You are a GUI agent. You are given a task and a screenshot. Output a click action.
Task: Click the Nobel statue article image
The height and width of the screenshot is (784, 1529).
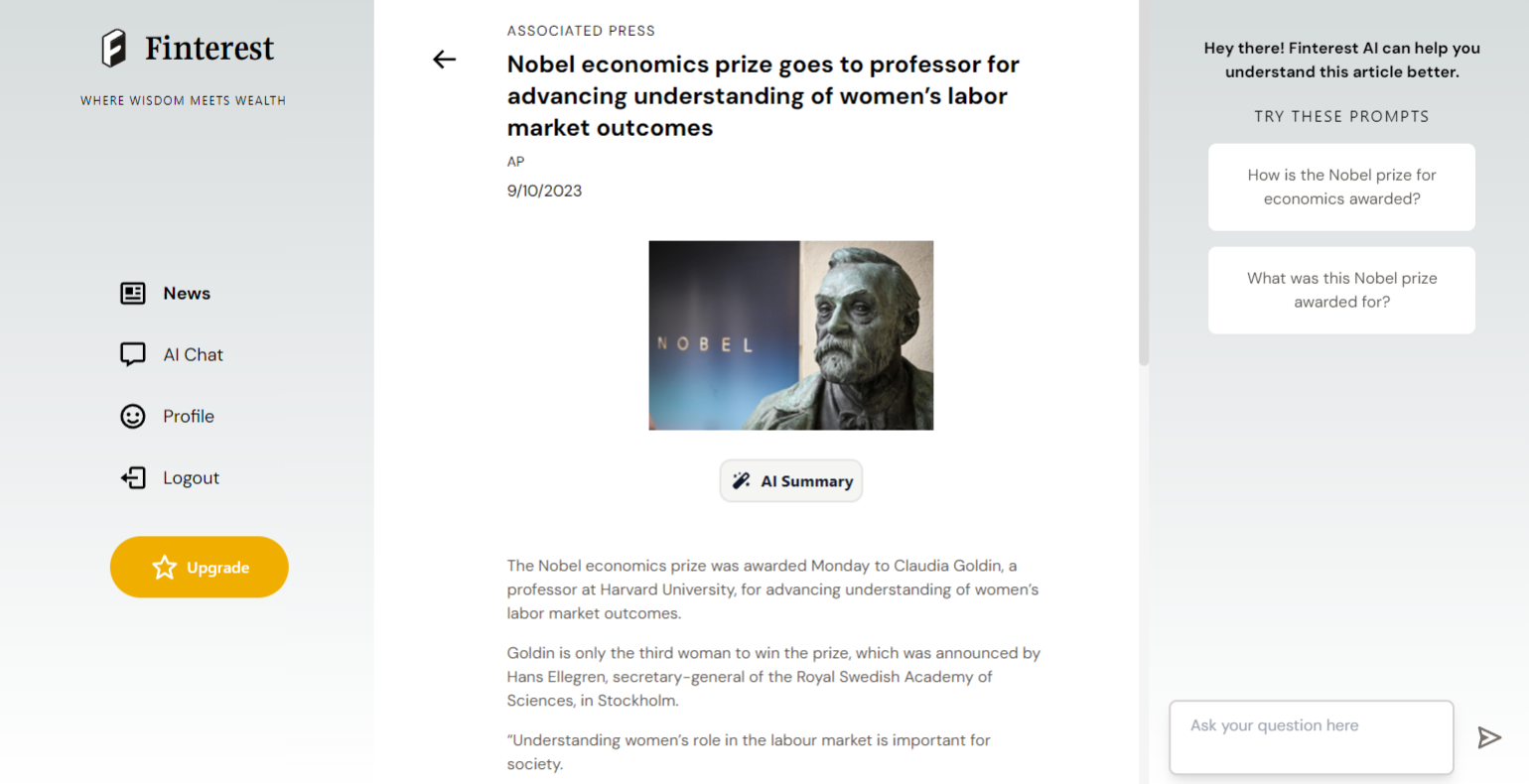(x=791, y=335)
